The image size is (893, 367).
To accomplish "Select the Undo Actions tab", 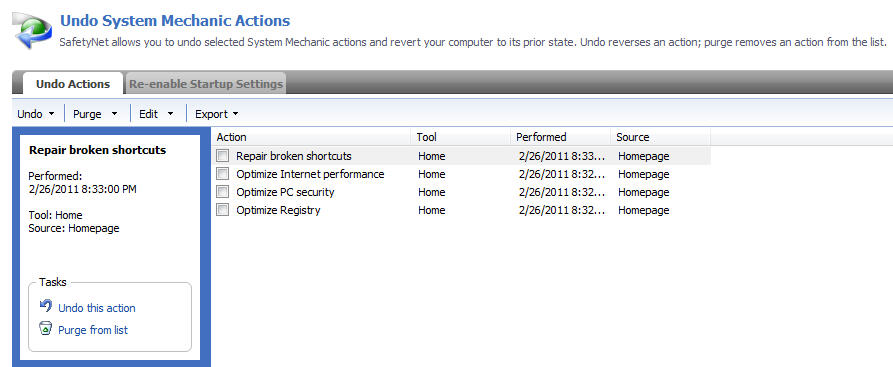I will [73, 84].
